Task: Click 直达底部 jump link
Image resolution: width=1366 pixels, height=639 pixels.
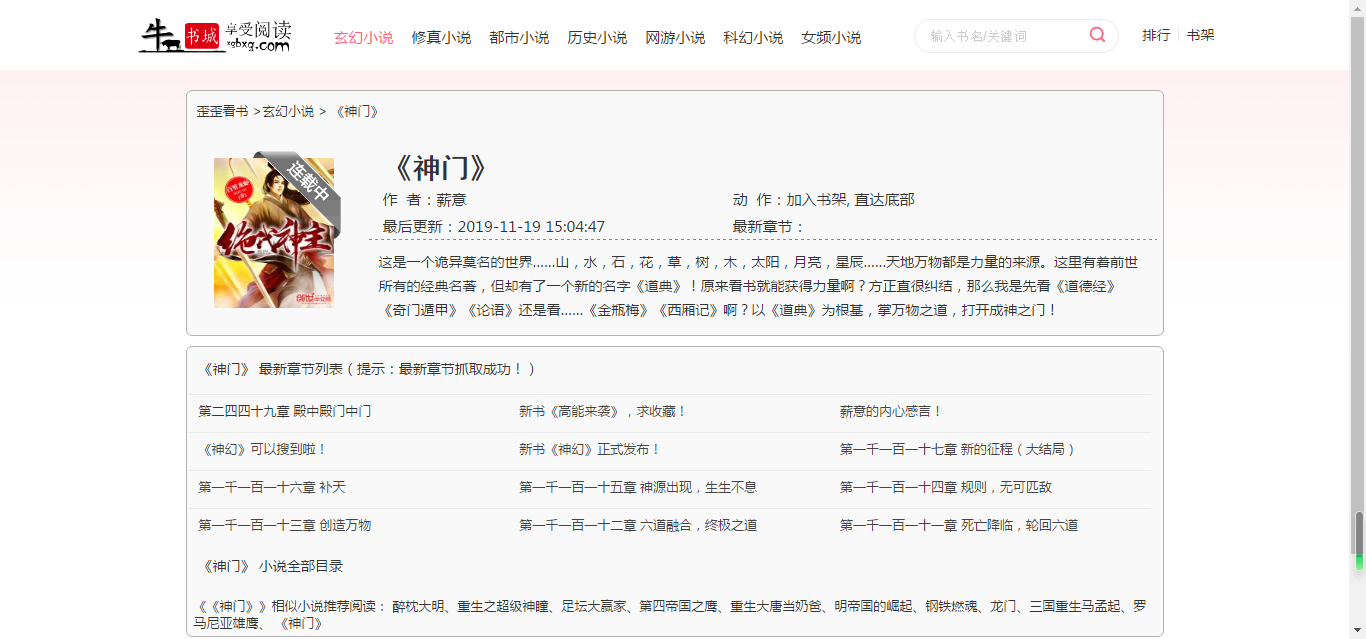Action: tap(884, 200)
